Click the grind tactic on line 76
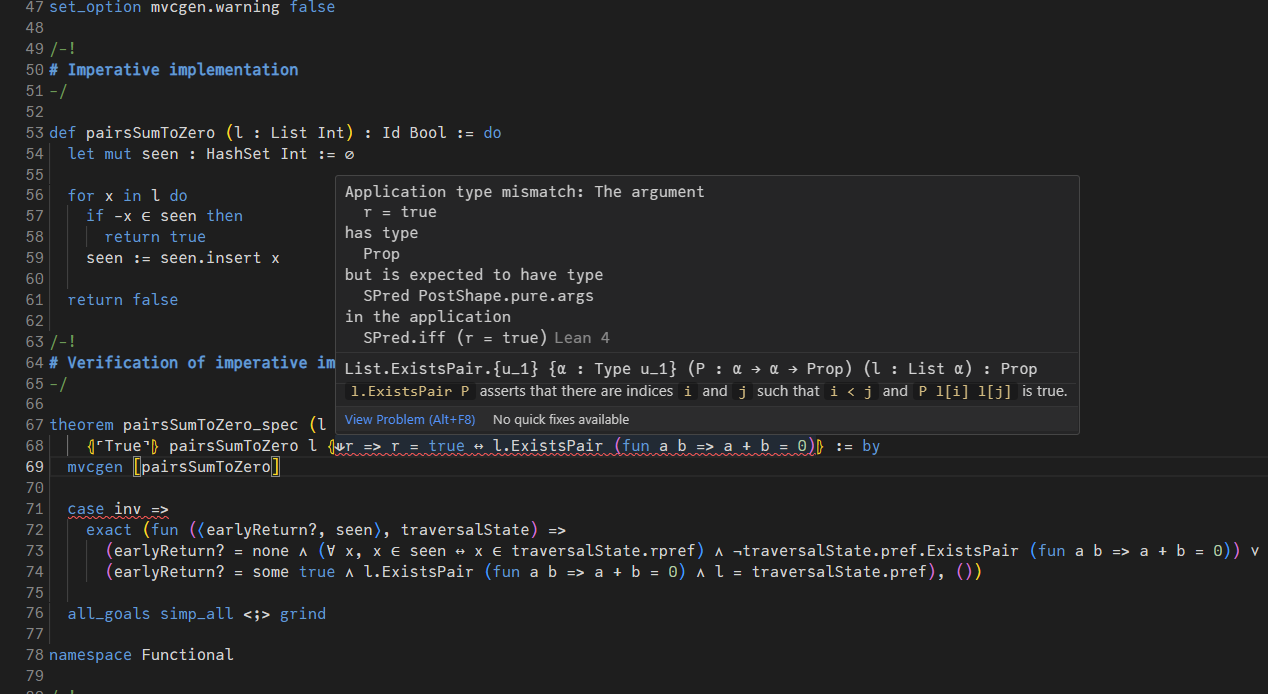Screen dimensions: 1268x694 pos(302,614)
